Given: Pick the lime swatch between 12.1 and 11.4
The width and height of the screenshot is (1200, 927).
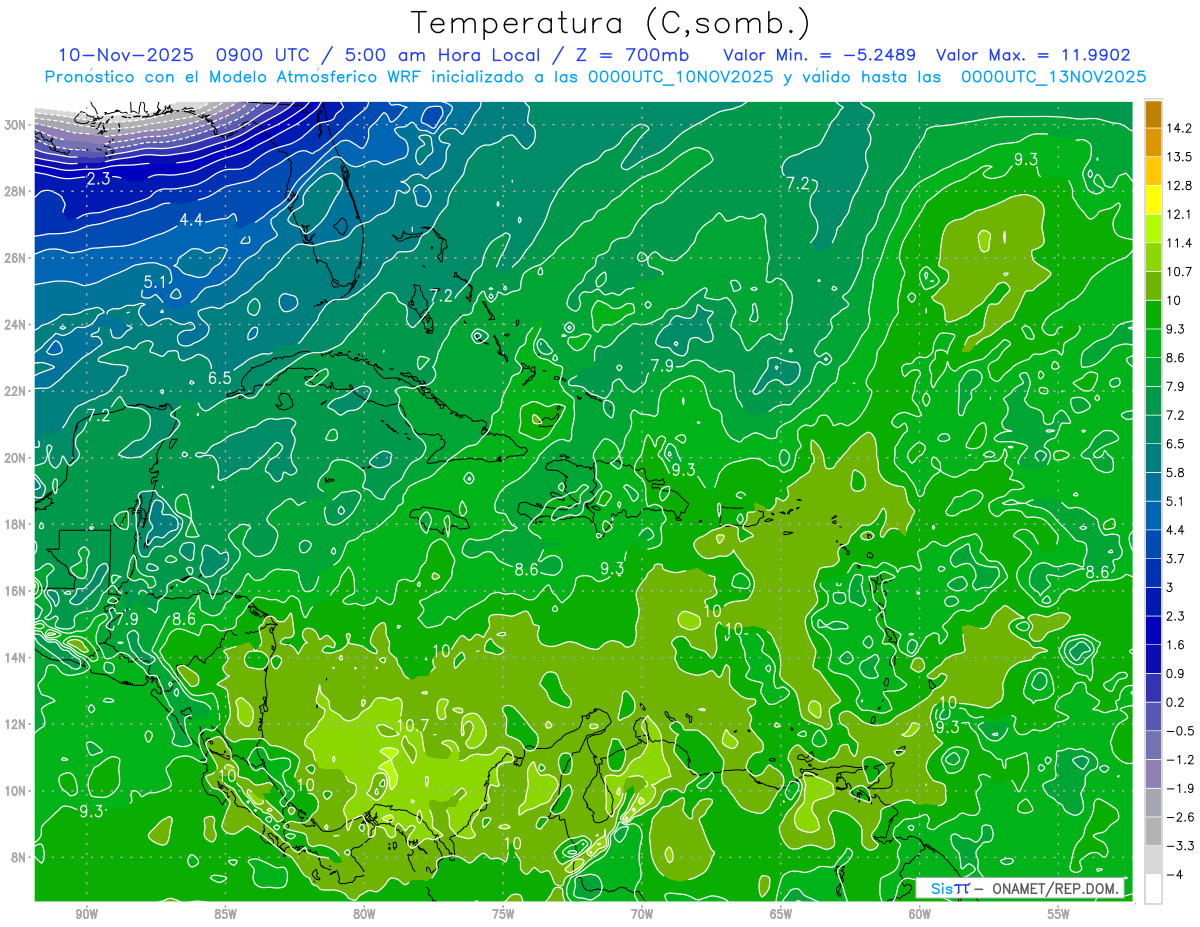Looking at the screenshot, I should click(x=1153, y=228).
